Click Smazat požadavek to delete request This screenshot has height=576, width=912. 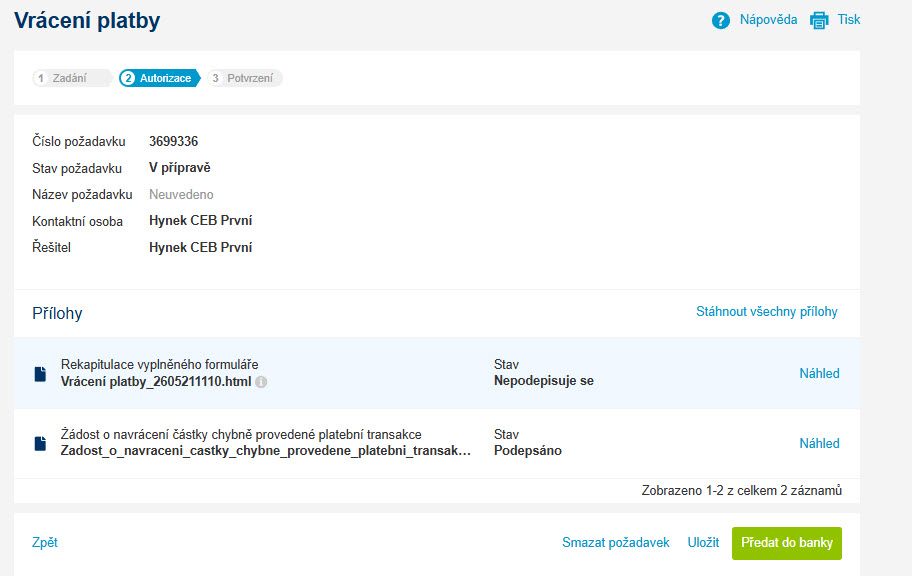coord(615,542)
